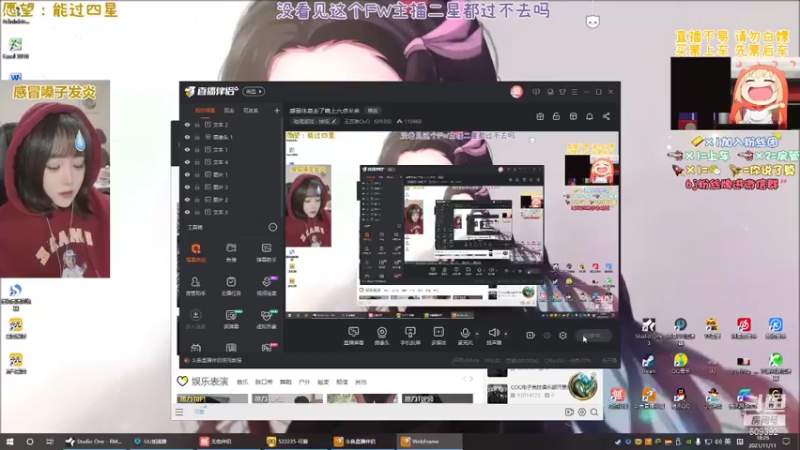Open the 虚拟形象 avatar tool
The image size is (800, 450).
(266, 319)
